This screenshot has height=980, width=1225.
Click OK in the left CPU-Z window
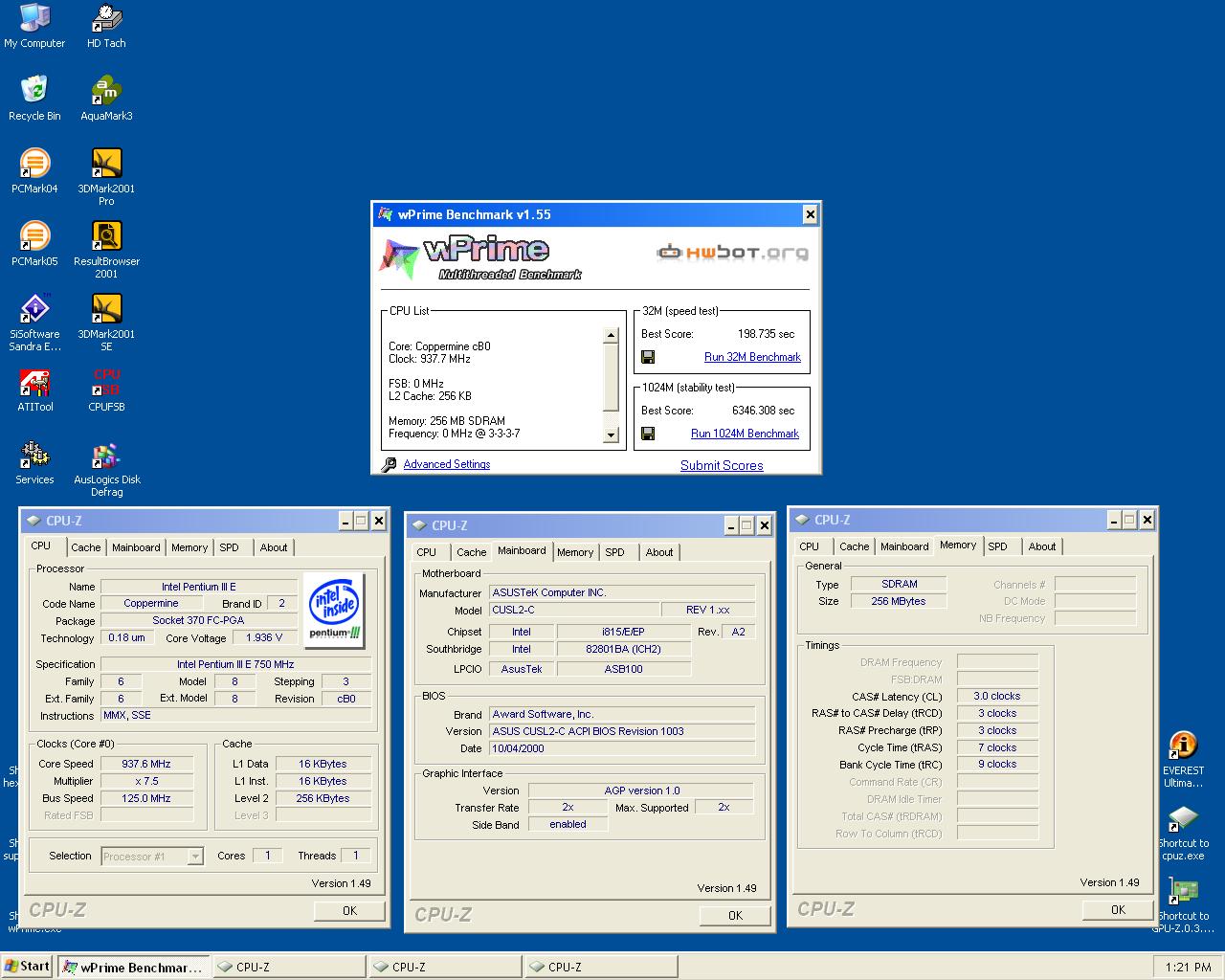pos(349,911)
